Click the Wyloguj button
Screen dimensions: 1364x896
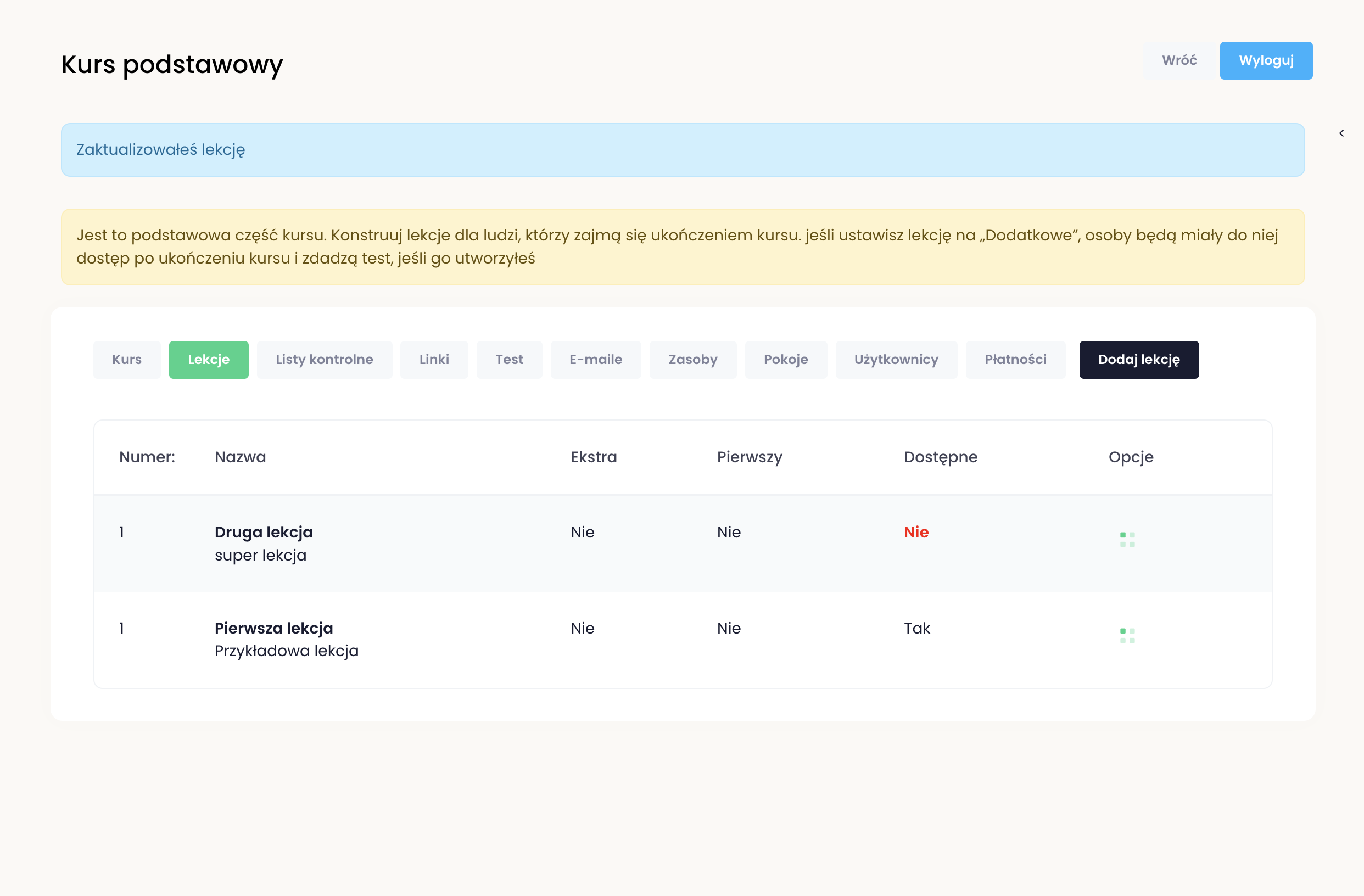[1265, 60]
